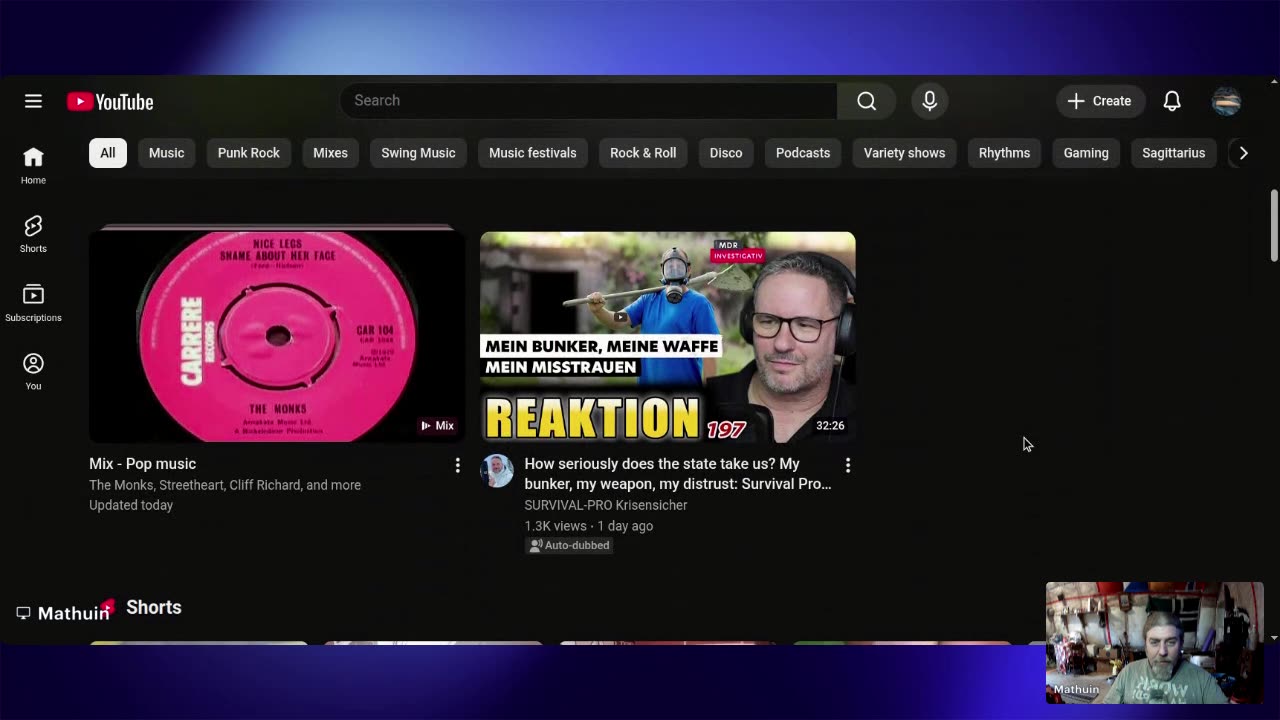The height and width of the screenshot is (720, 1280).
Task: Start voice search with the microphone
Action: (x=929, y=101)
